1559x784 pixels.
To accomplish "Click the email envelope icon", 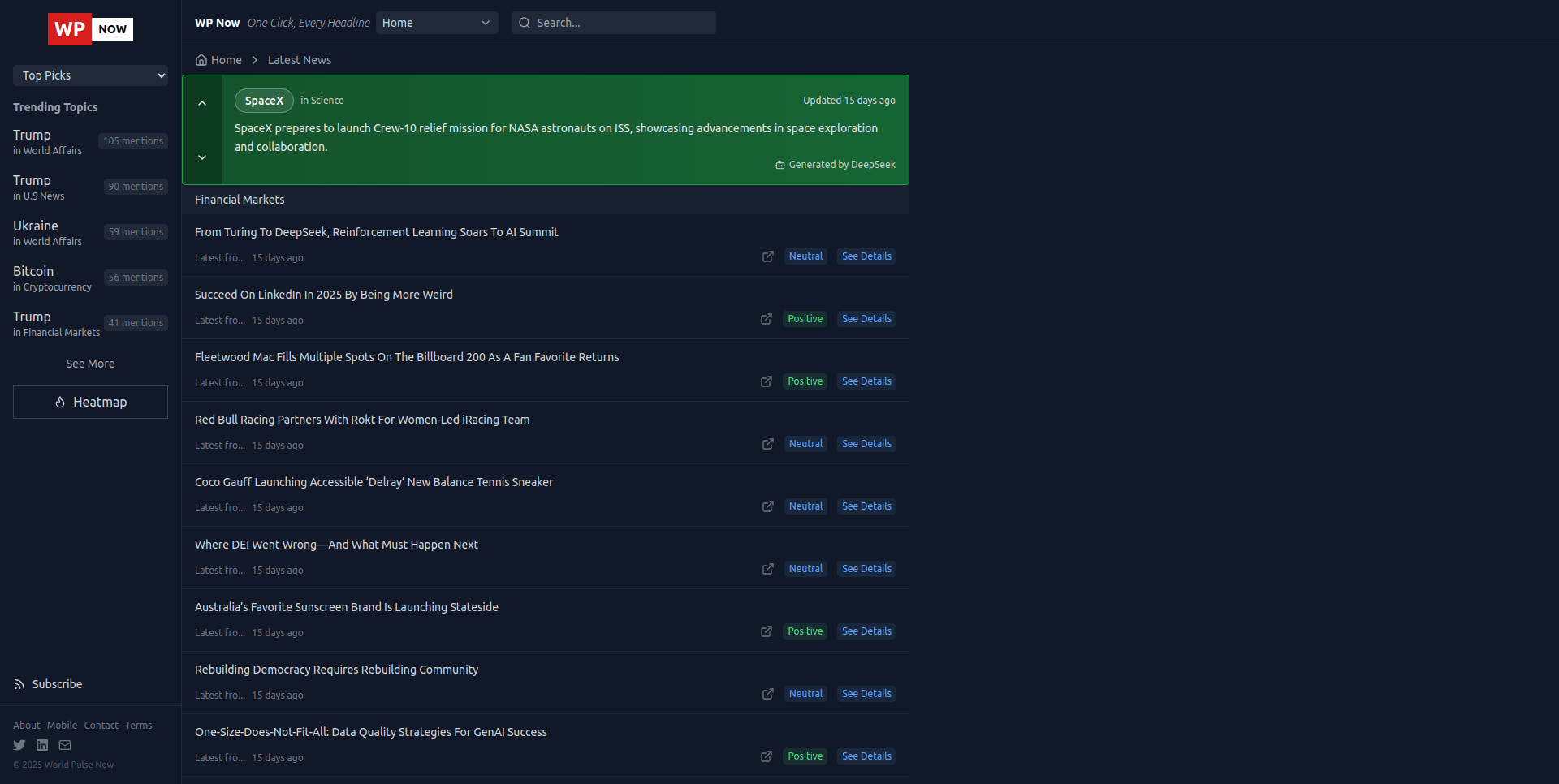I will click(x=65, y=745).
